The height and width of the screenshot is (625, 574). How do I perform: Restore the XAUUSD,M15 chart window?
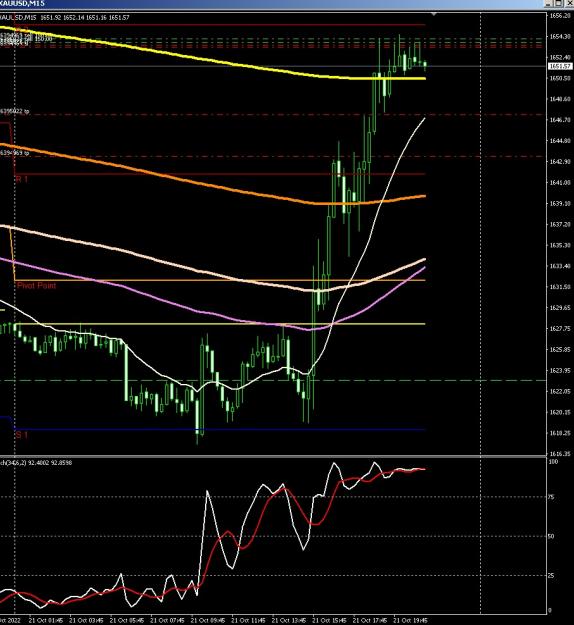559,4
